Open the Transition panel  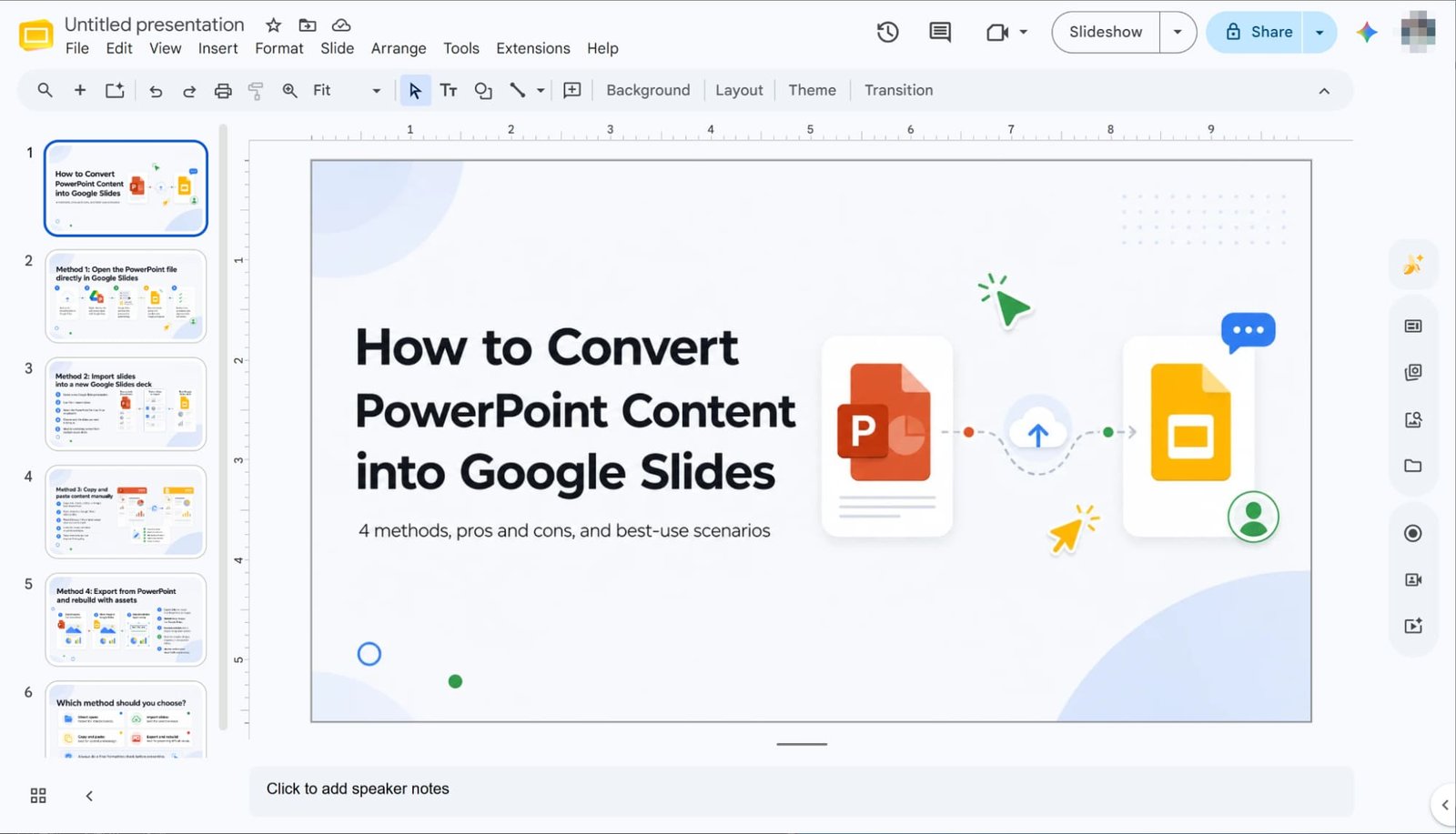point(899,90)
